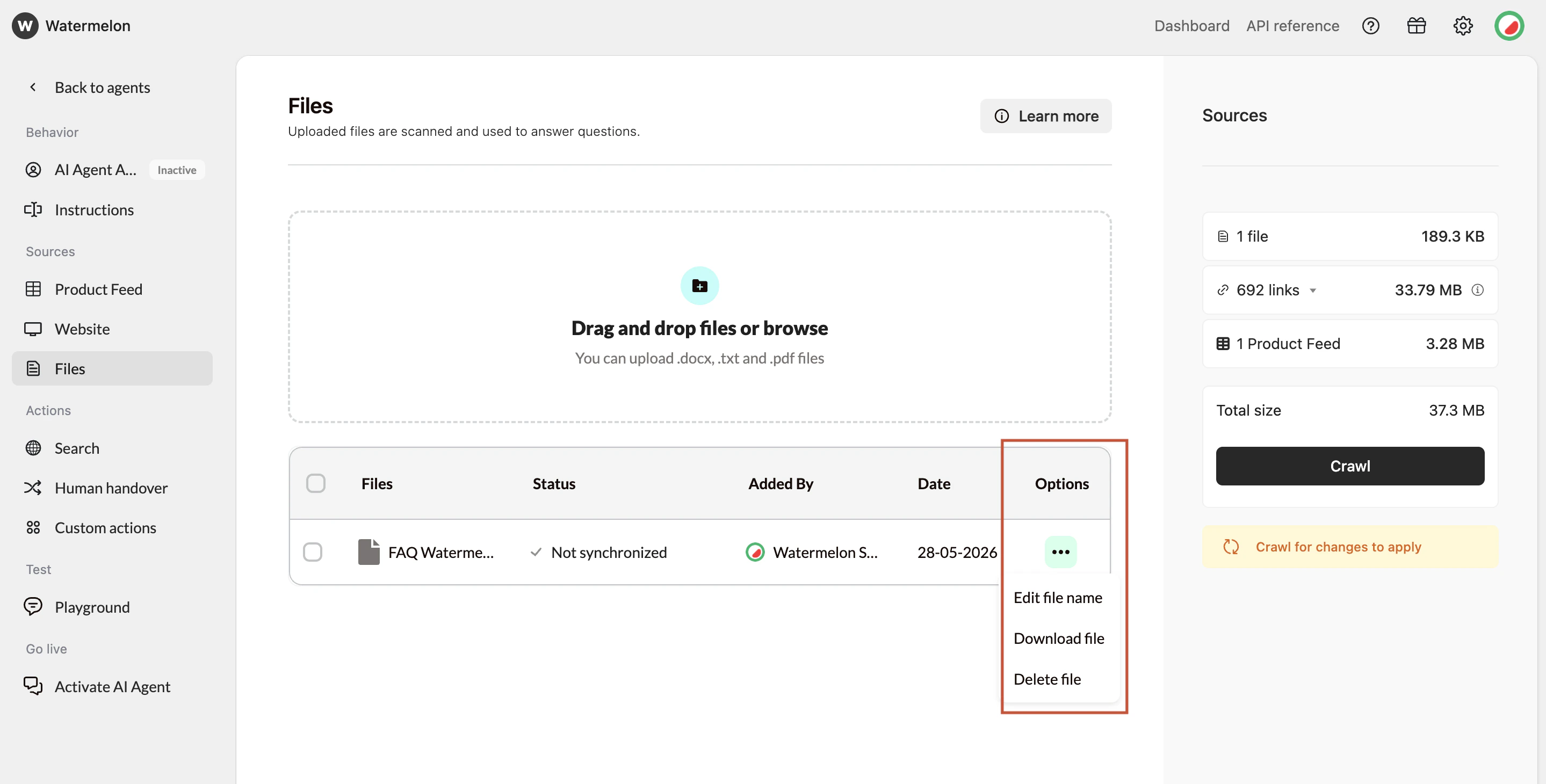Viewport: 1546px width, 784px height.
Task: Click the Watermelon W logo
Action: [25, 26]
